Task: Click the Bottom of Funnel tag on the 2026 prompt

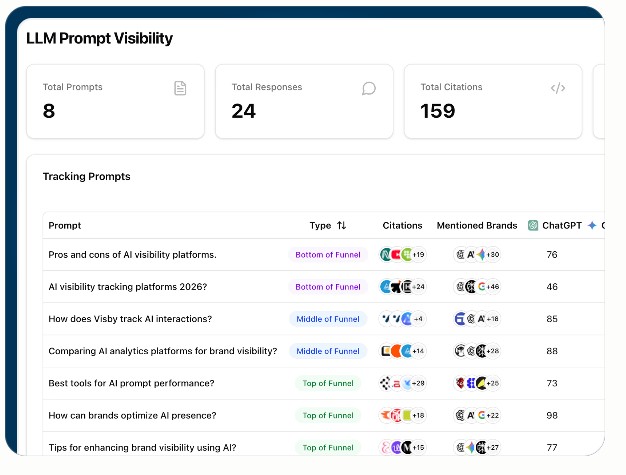Action: coord(327,287)
